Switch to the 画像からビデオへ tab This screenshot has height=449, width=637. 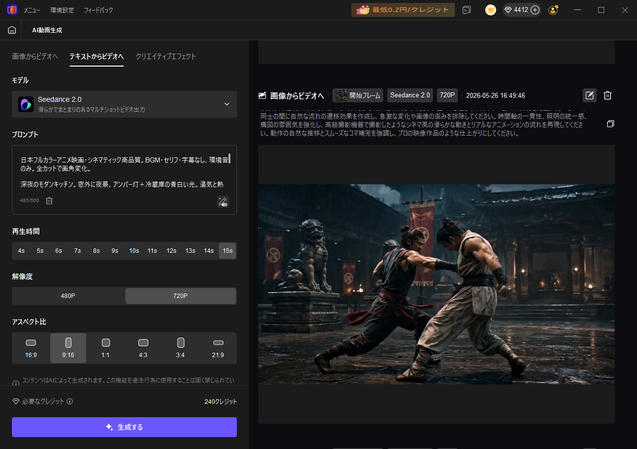pyautogui.click(x=35, y=56)
